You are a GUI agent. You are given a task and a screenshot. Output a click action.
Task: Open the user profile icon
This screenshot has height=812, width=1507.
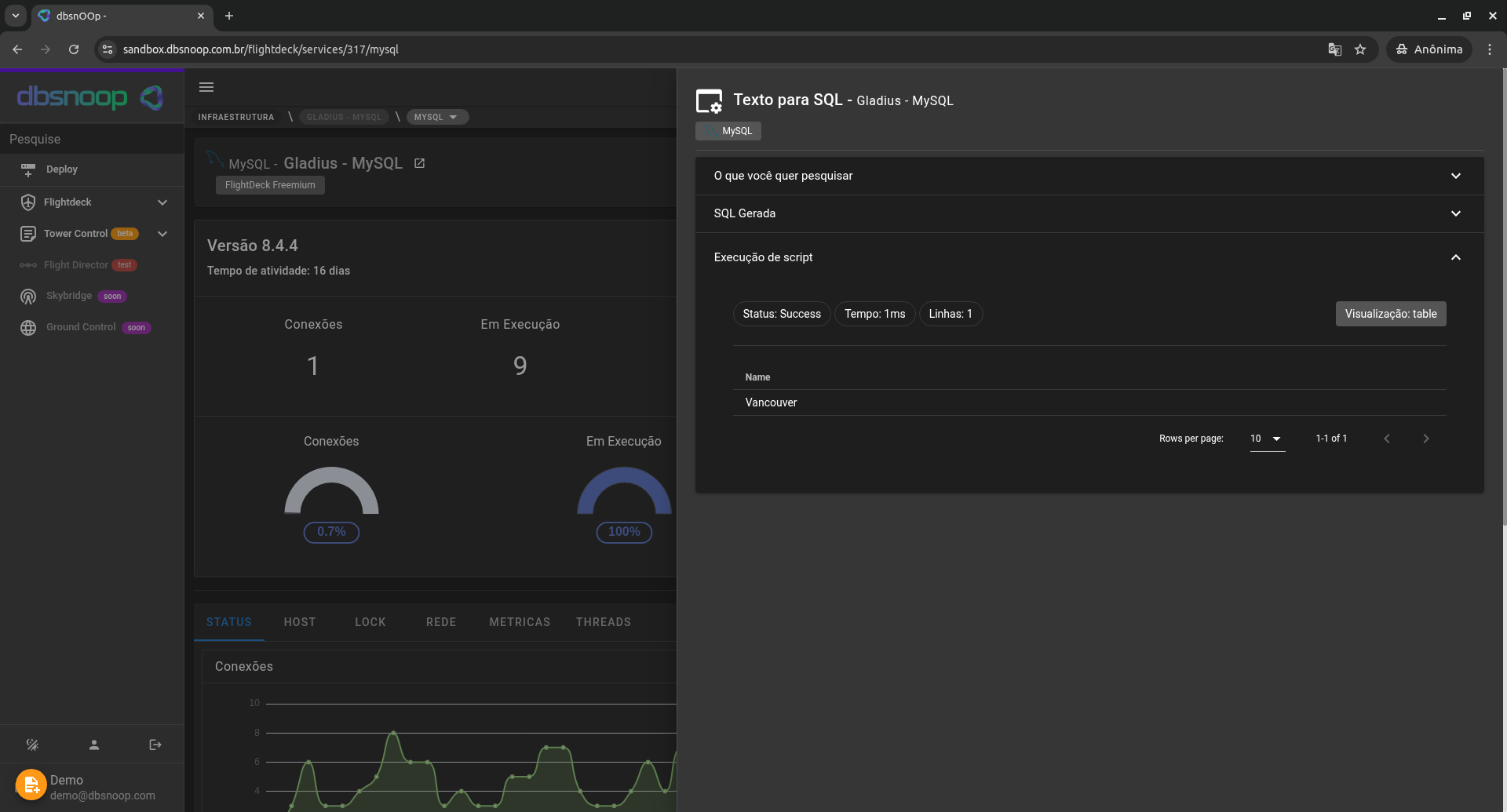pos(94,745)
